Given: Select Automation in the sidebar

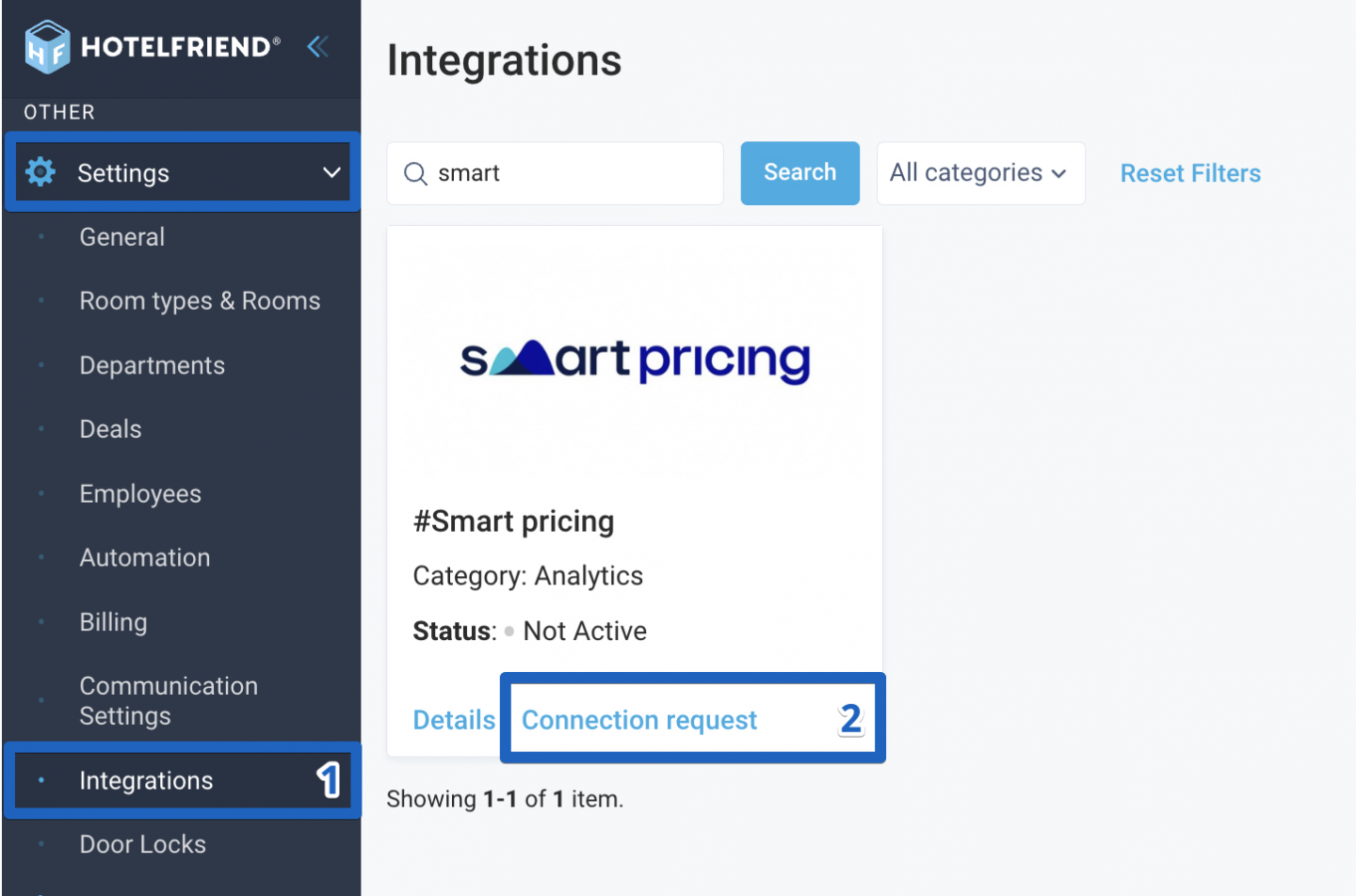Looking at the screenshot, I should click(145, 558).
